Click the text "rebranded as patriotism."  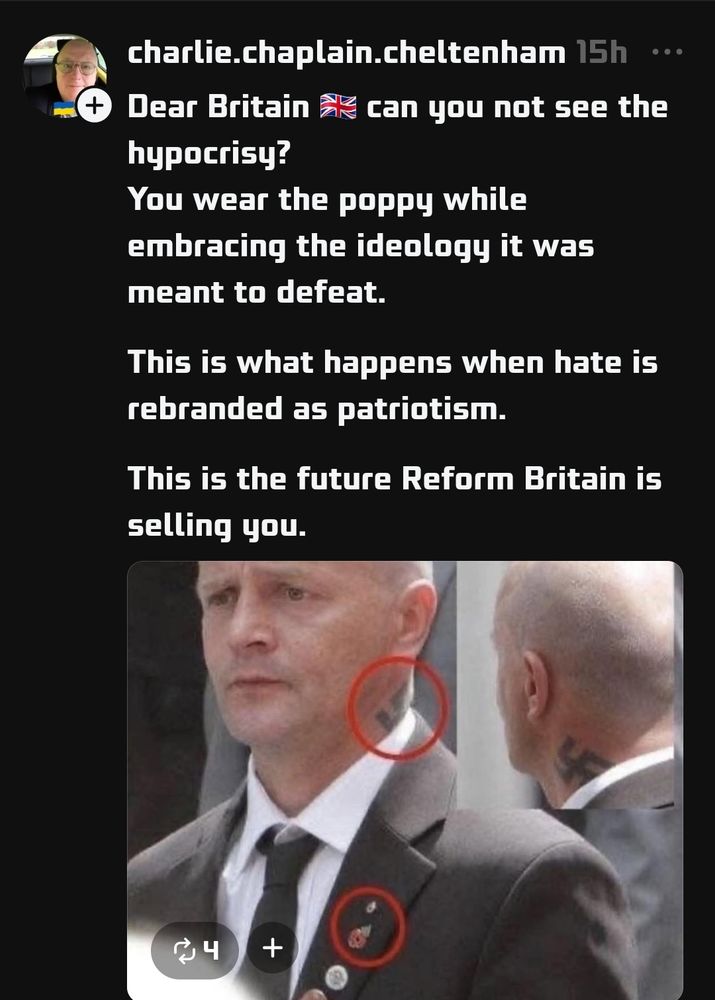[x=316, y=409]
